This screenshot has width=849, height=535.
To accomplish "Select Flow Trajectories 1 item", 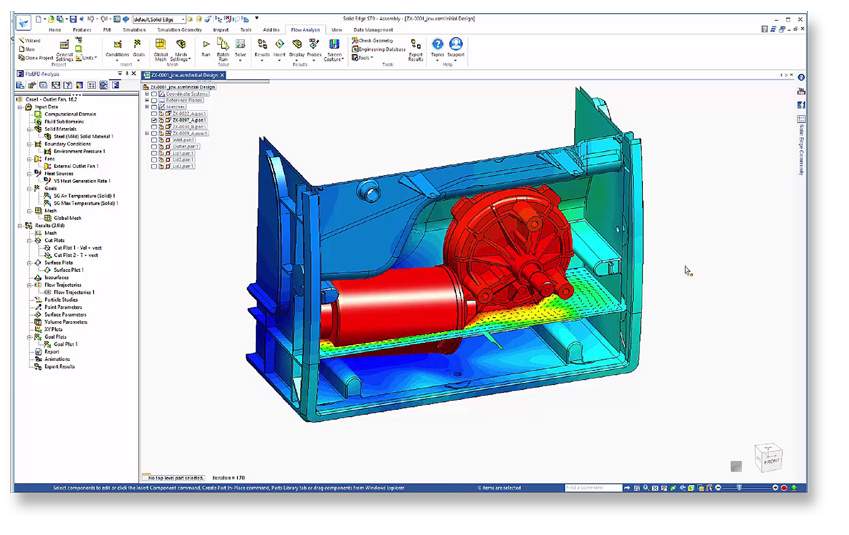I will click(x=74, y=292).
